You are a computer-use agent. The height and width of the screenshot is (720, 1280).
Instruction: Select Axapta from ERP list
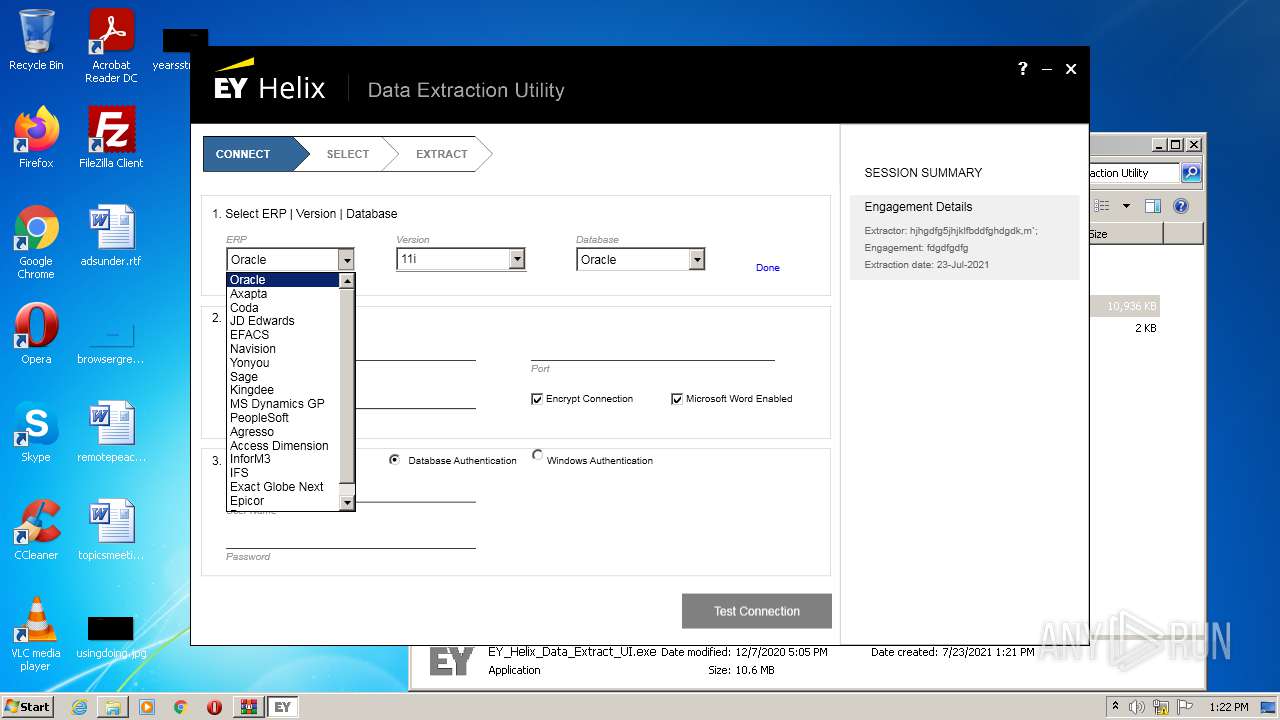[283, 294]
